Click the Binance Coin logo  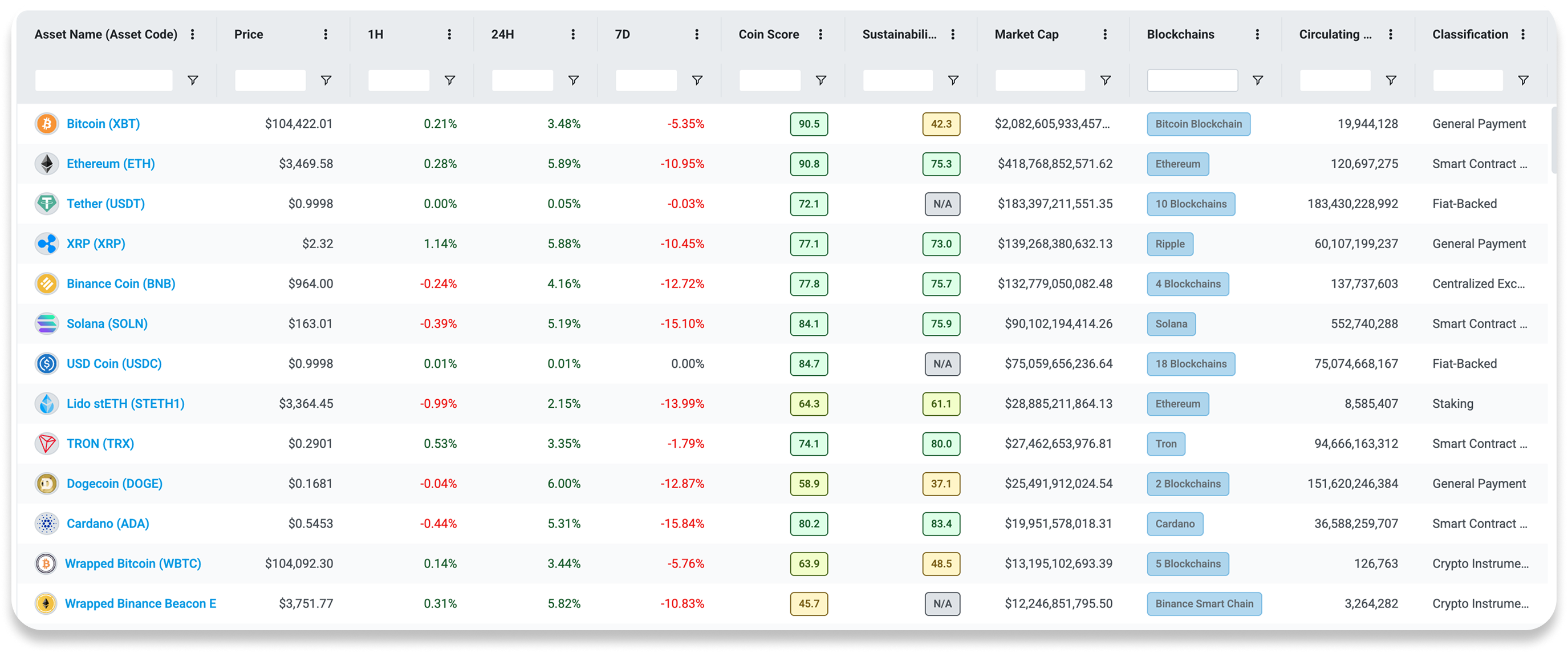47,284
